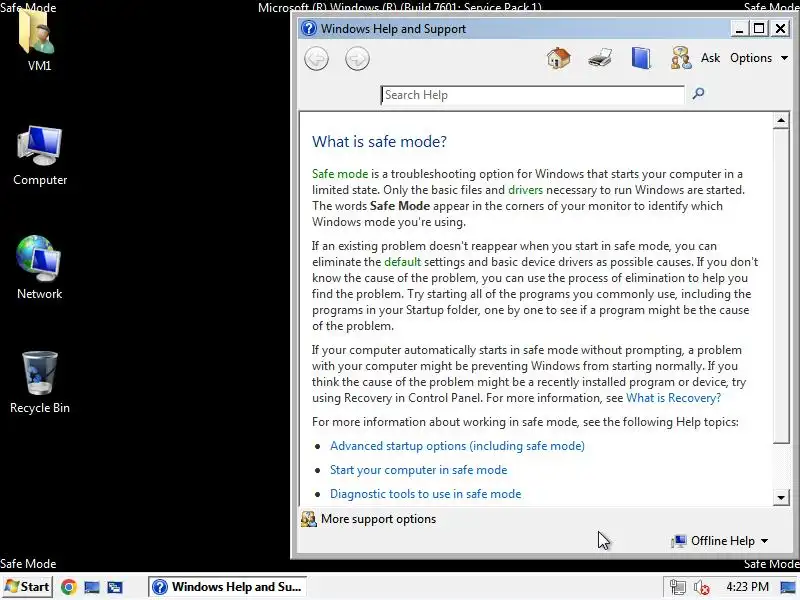800x600 pixels.
Task: Click the green 'drivers' glossary term
Action: [x=526, y=190]
